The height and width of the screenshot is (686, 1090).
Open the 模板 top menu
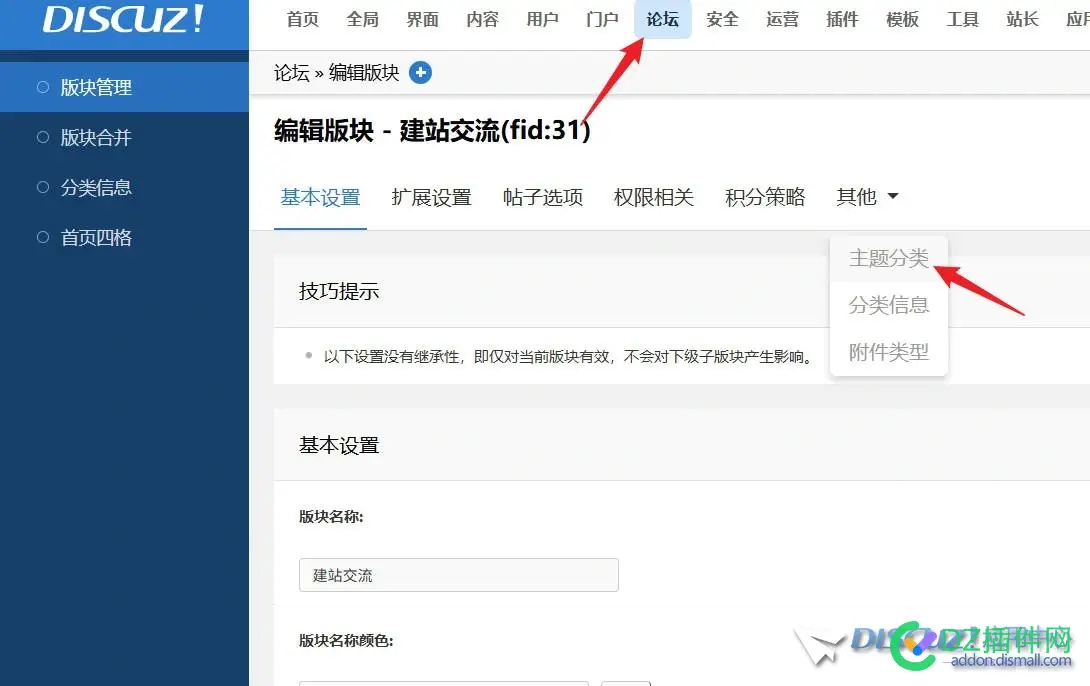pyautogui.click(x=902, y=19)
